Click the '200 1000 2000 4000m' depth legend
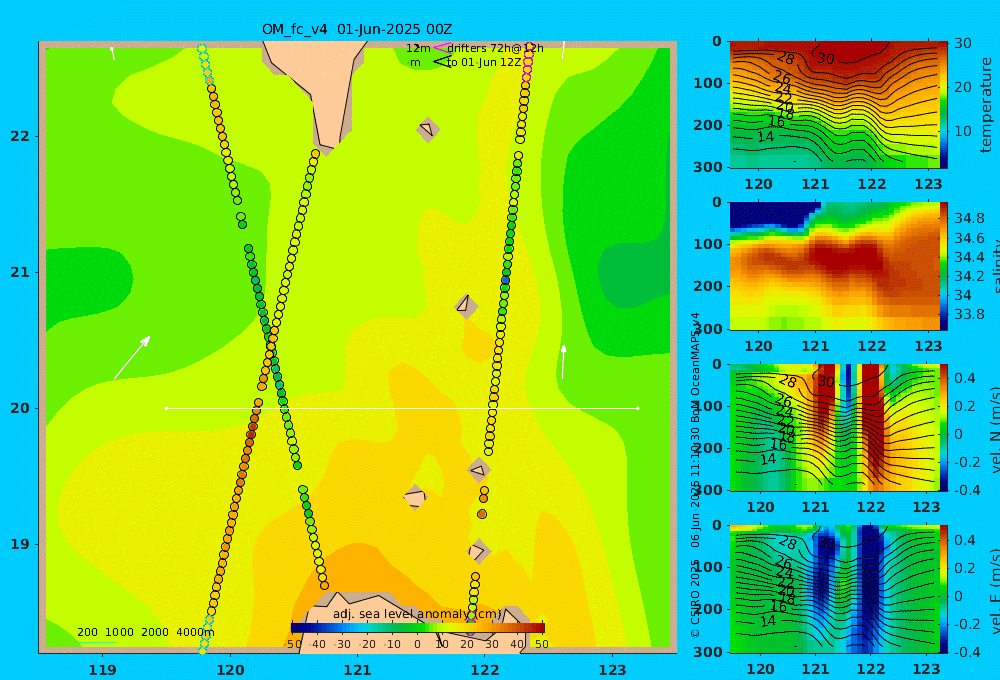This screenshot has width=1000, height=680. pos(145,632)
